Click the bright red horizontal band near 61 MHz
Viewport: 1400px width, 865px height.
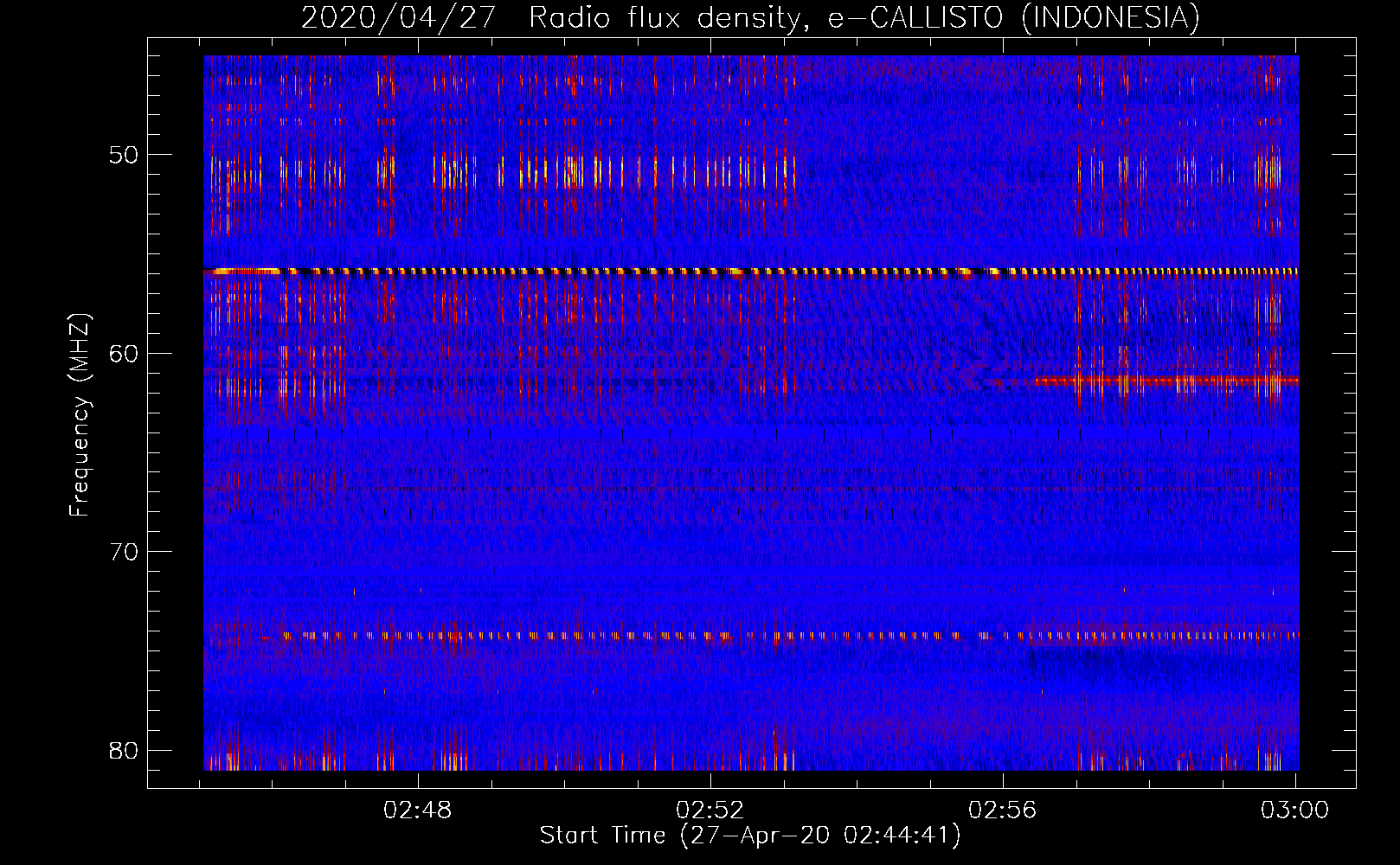(1166, 381)
